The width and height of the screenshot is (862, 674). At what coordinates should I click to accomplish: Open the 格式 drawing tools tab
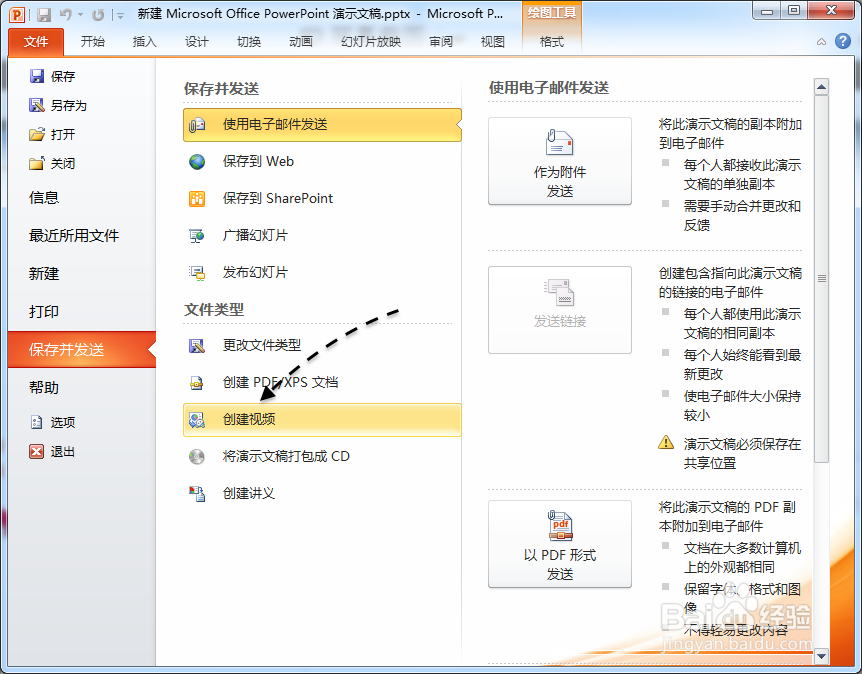[x=551, y=42]
